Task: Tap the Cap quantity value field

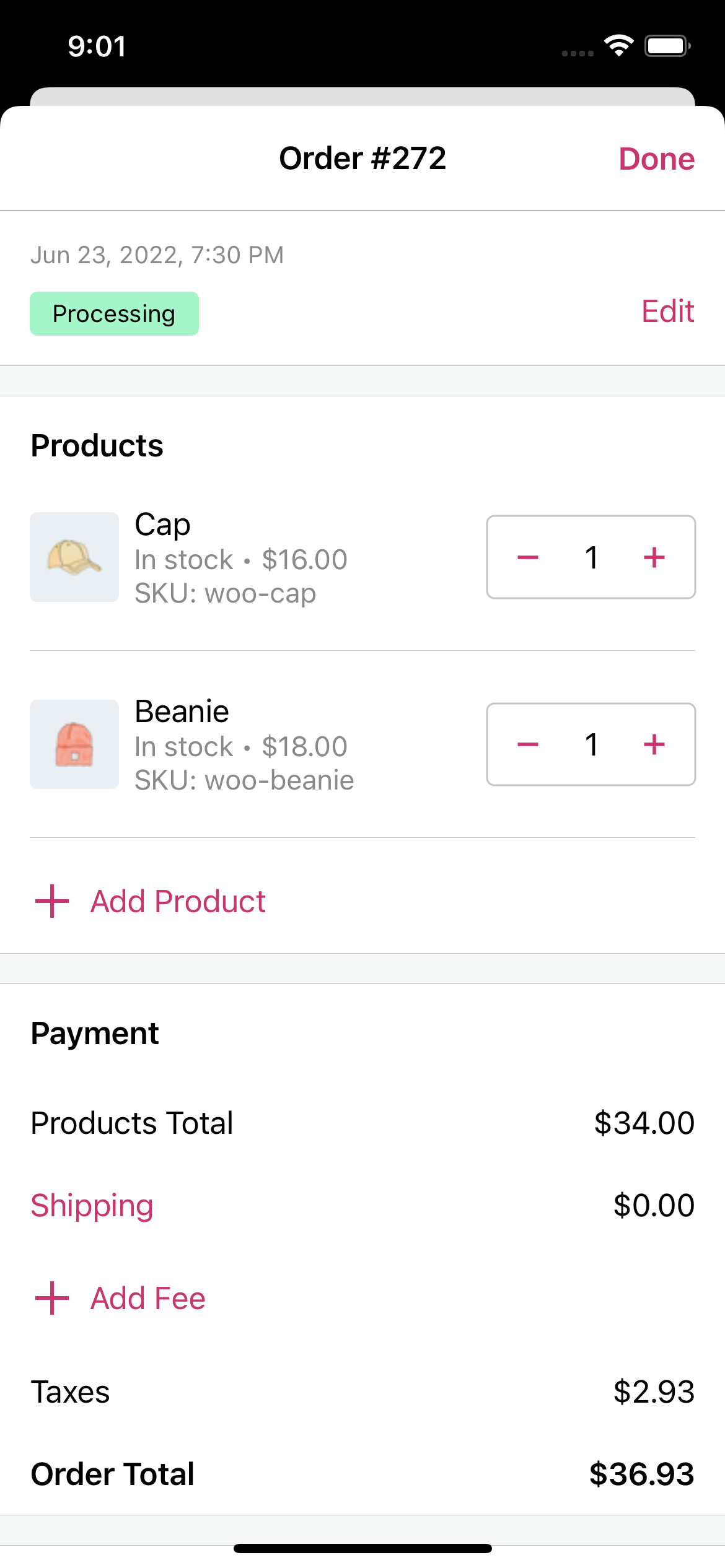Action: 591,557
